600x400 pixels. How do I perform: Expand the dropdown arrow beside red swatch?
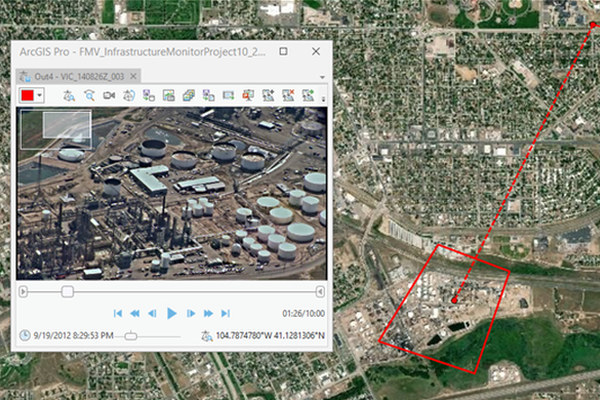(x=40, y=95)
